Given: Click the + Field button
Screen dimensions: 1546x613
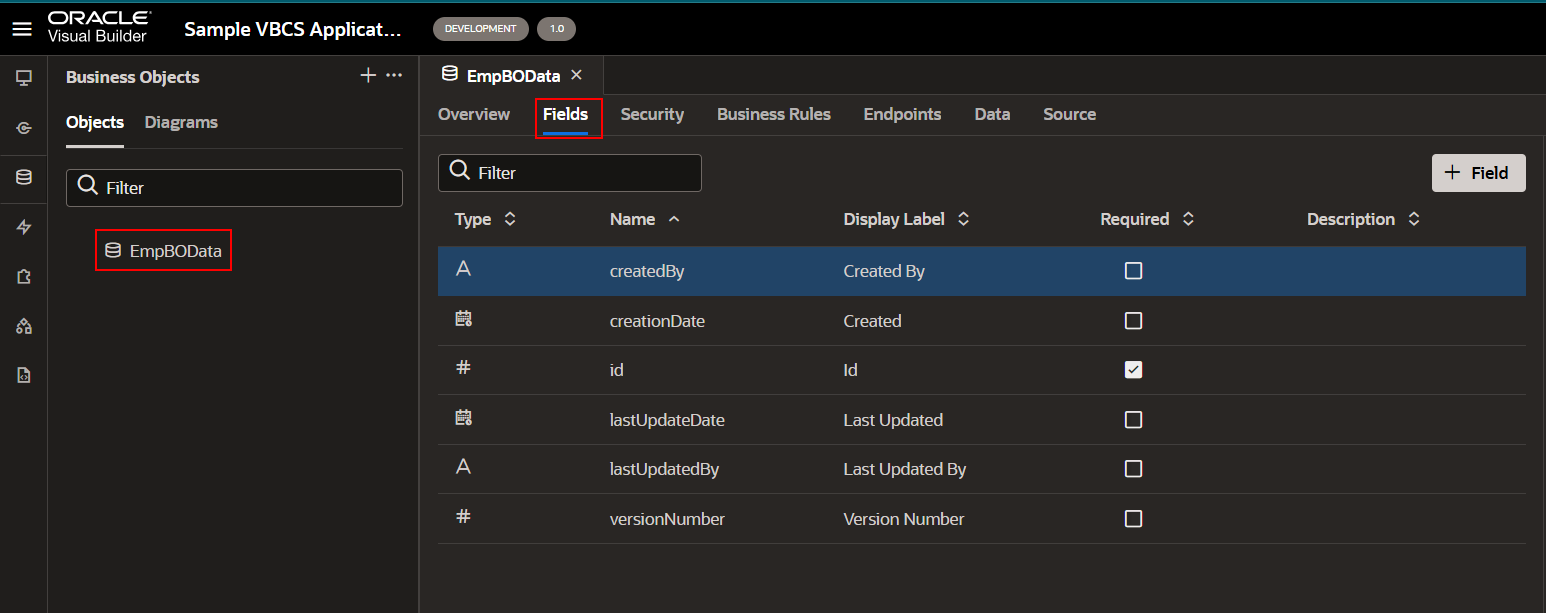Looking at the screenshot, I should [1478, 173].
